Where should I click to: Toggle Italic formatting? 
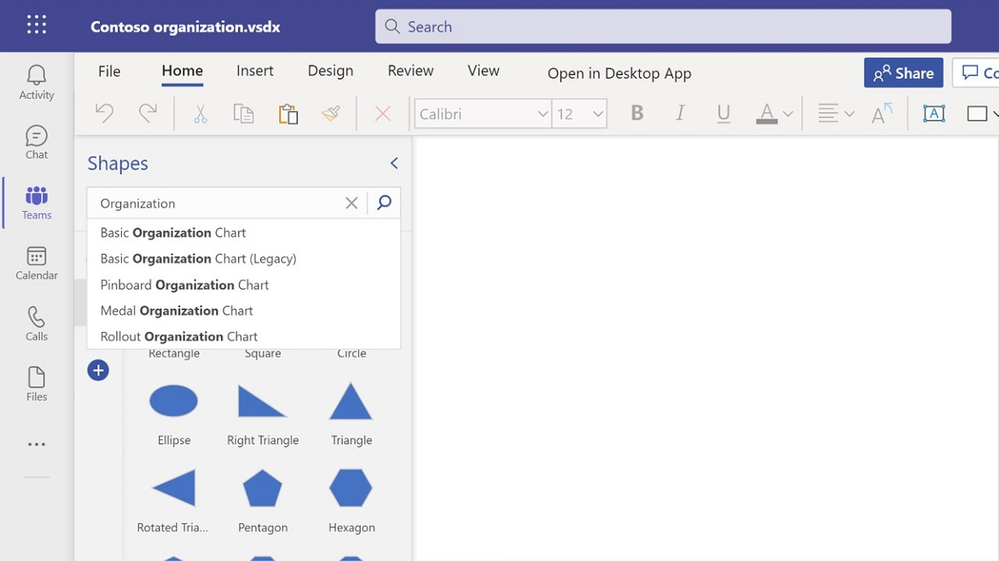coord(680,113)
